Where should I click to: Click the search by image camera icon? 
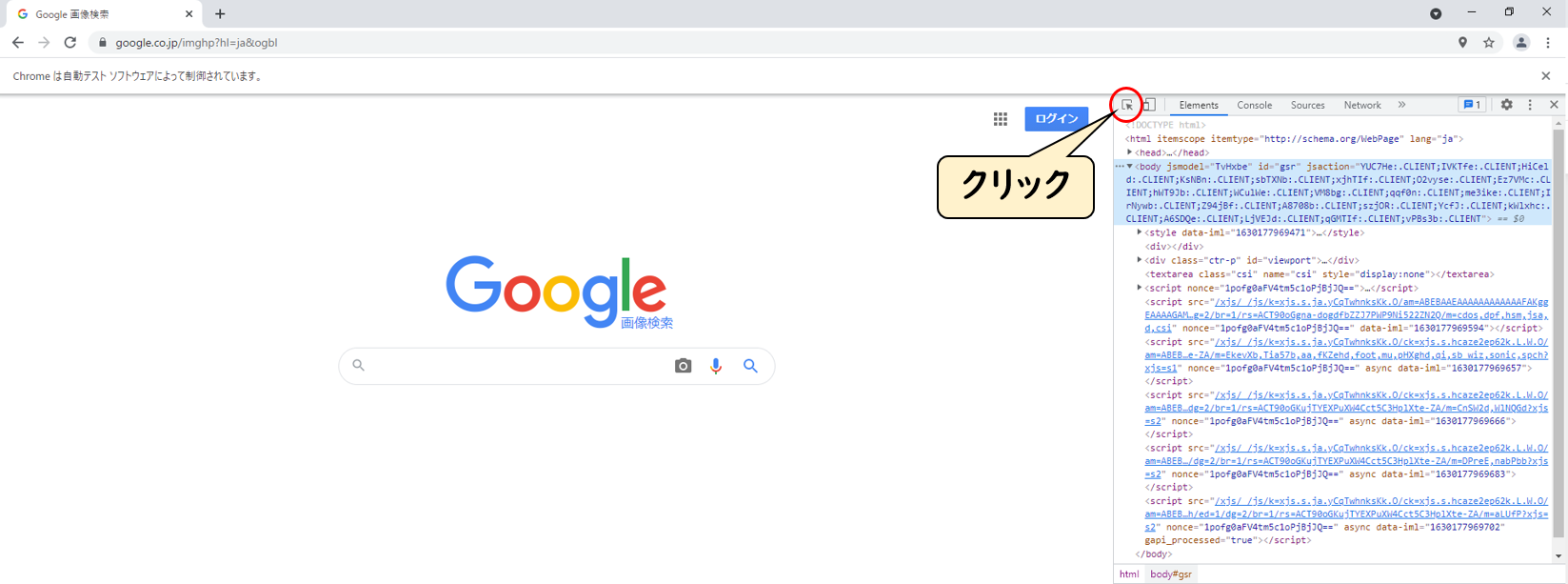[683, 366]
